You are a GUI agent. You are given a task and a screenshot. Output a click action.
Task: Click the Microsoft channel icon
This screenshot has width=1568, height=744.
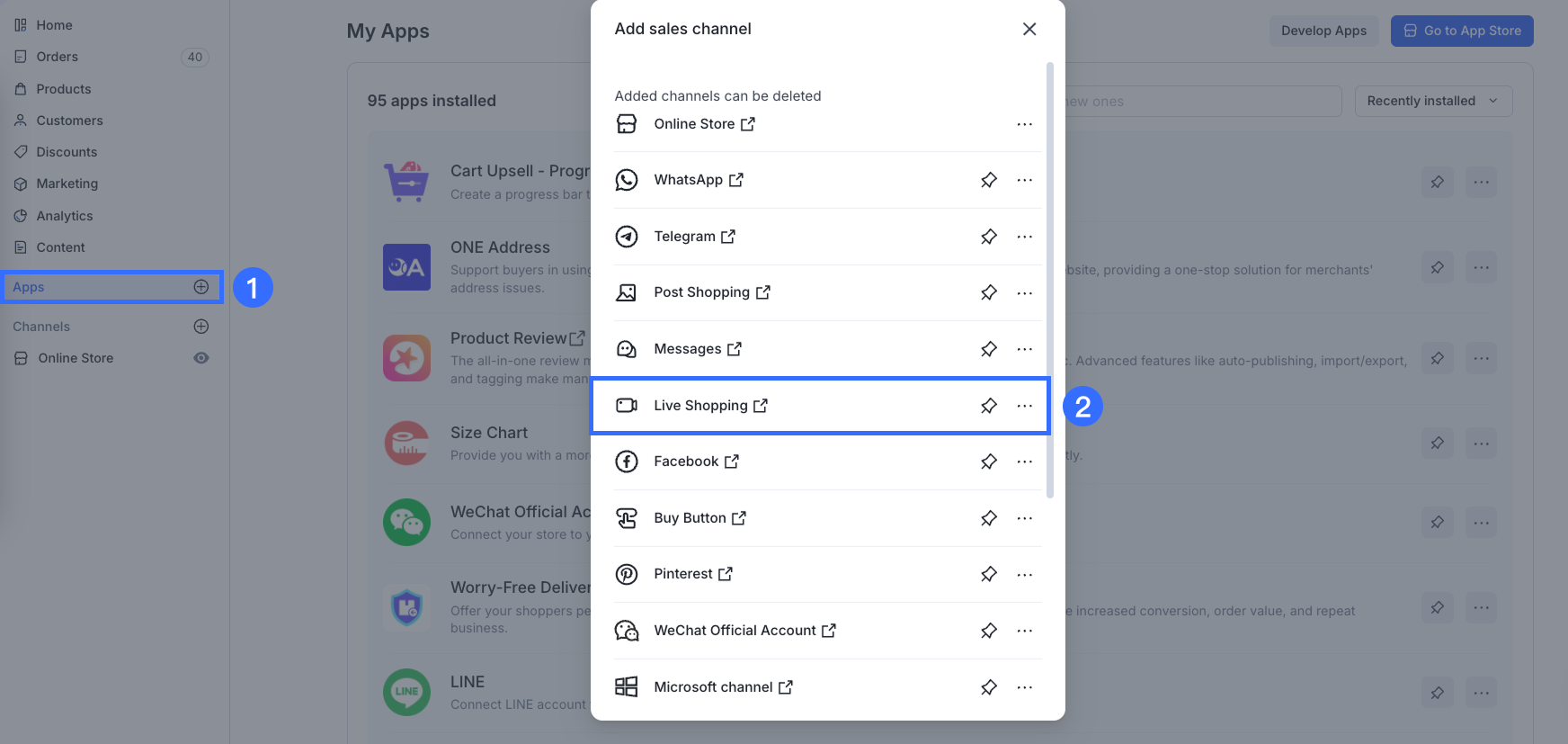point(627,687)
